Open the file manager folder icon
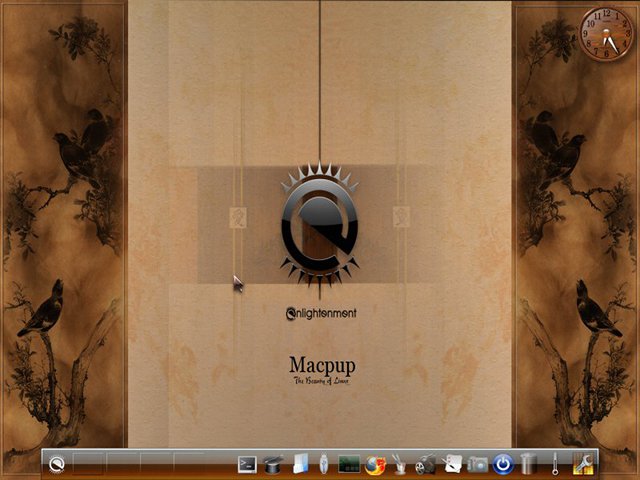 [300, 464]
